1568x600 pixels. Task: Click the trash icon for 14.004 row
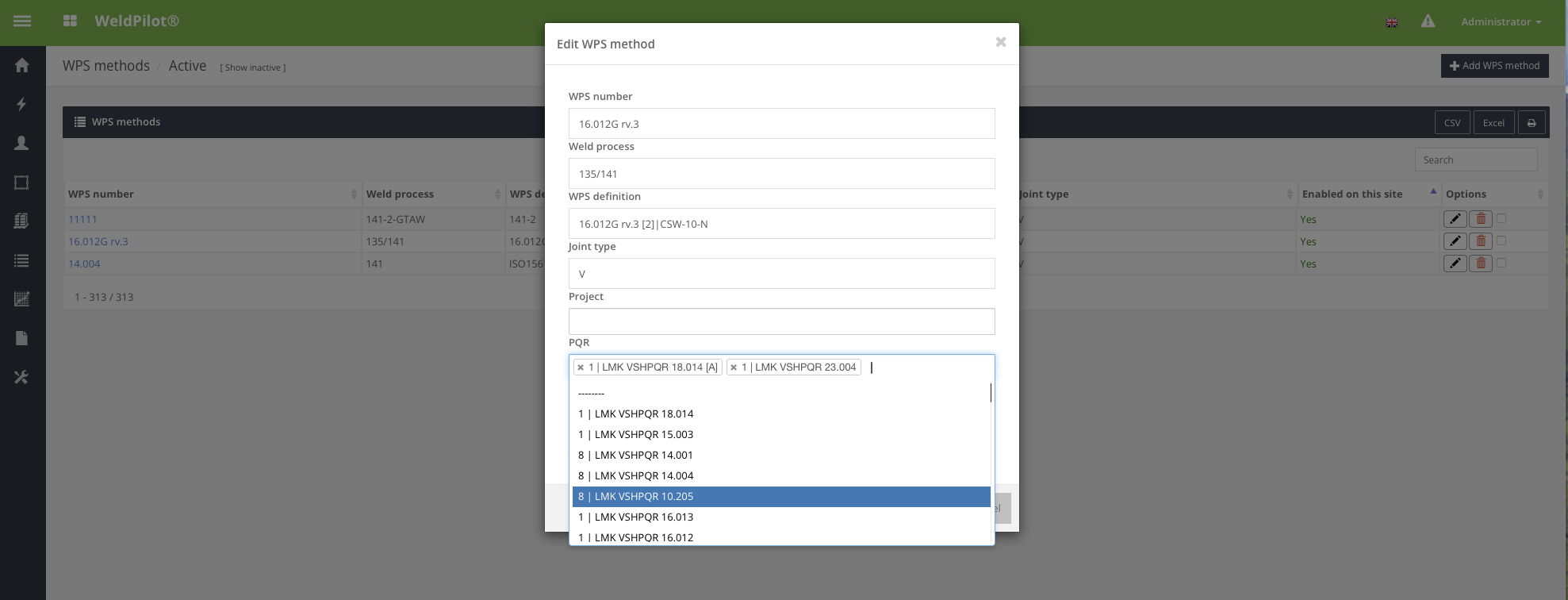1481,263
